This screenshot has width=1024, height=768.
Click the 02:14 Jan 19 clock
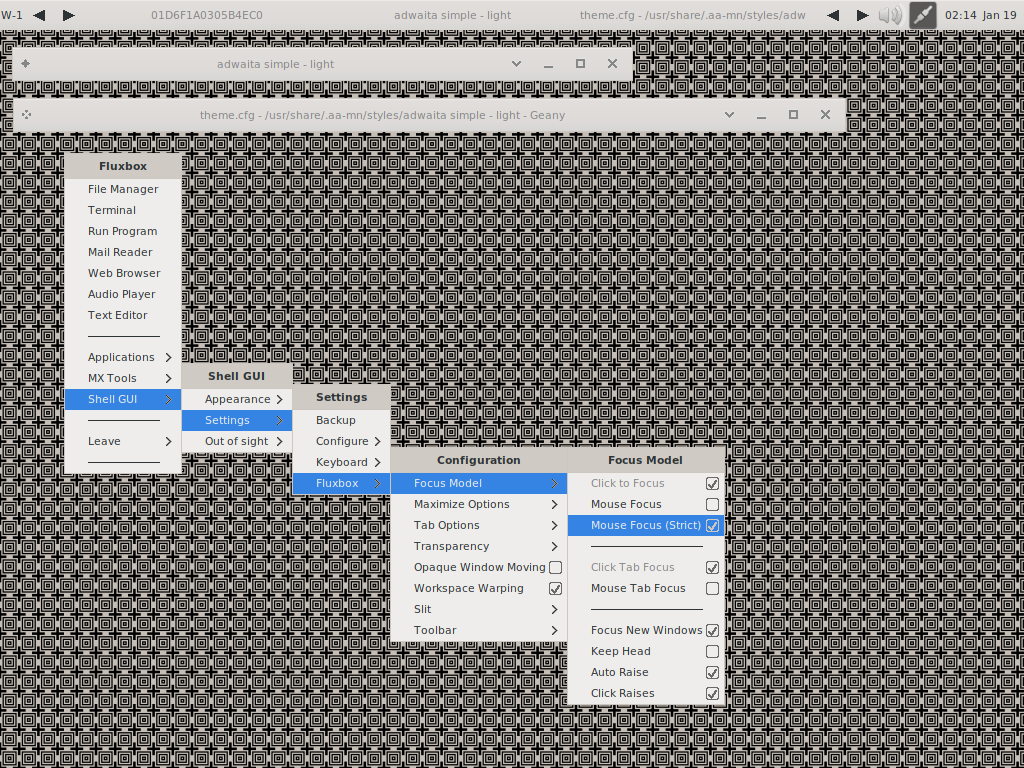click(x=980, y=15)
